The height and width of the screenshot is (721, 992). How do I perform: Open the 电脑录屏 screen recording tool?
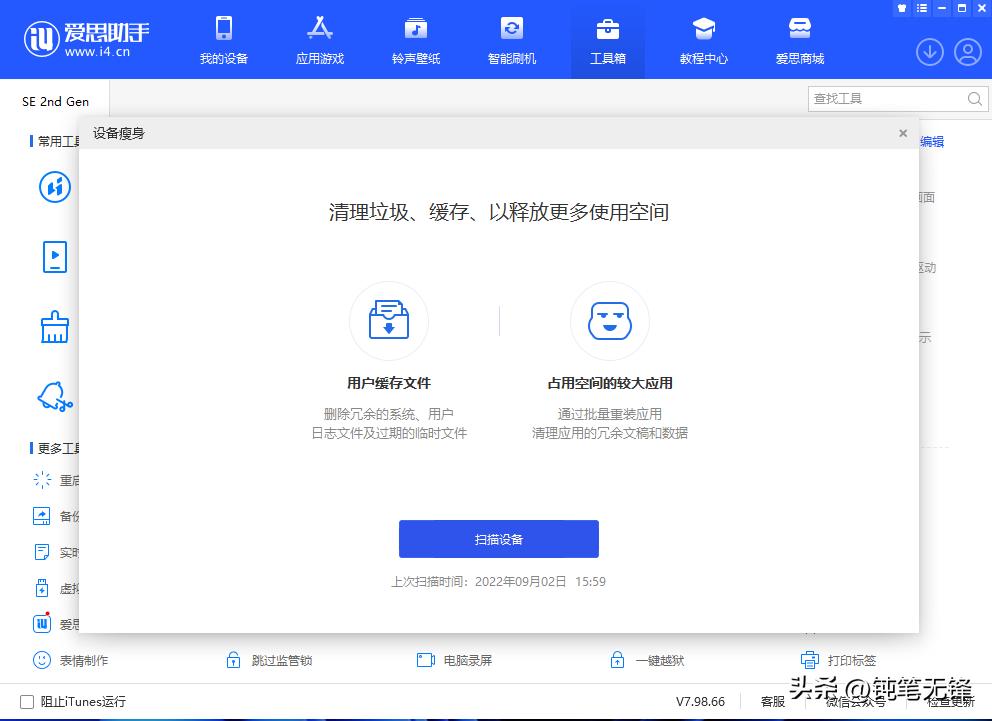(x=455, y=660)
